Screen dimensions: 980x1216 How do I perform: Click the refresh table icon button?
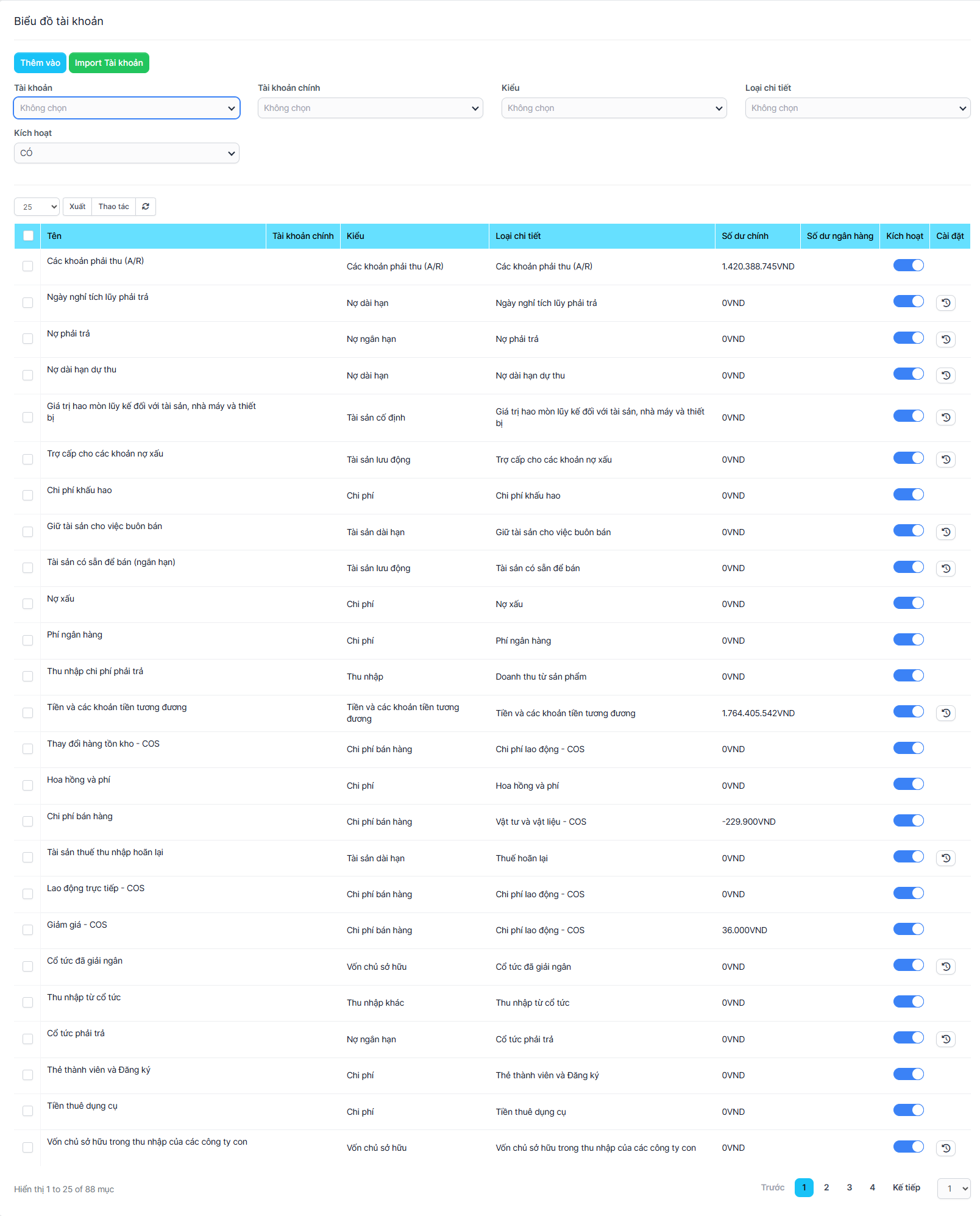click(146, 207)
